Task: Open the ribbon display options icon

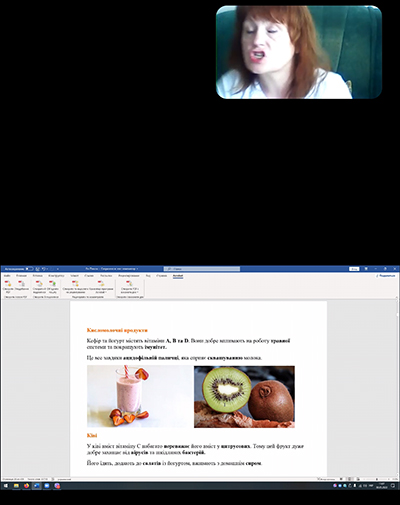Action: (366, 269)
